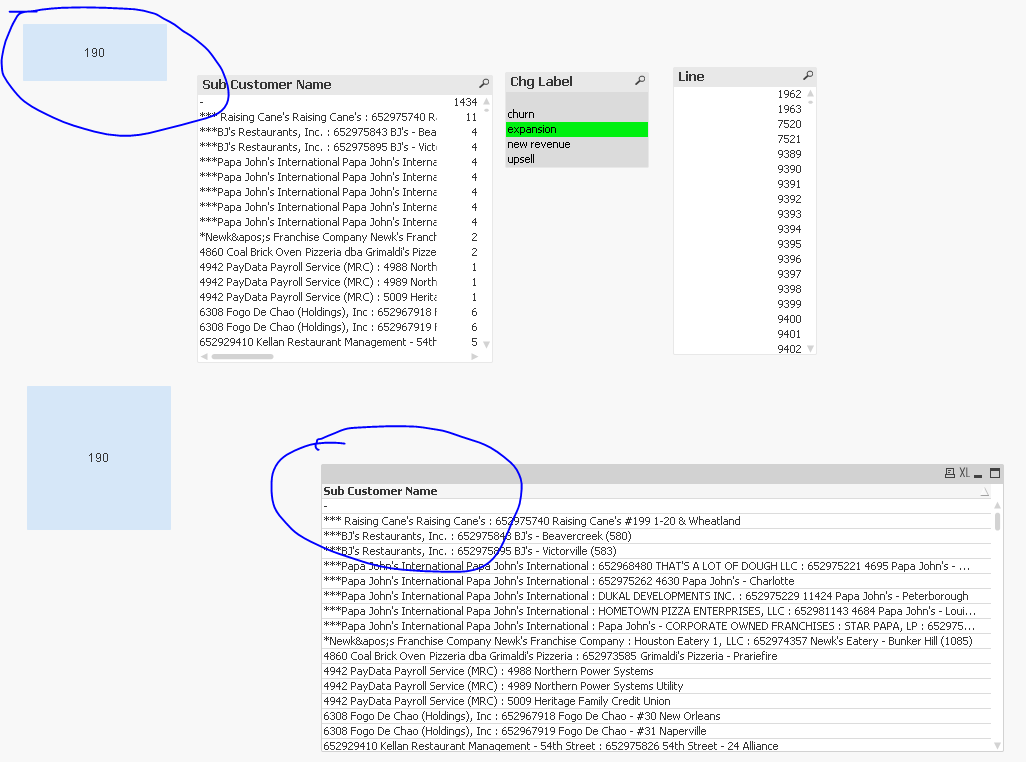This screenshot has height=762, width=1026.
Task: Select Line value 7520
Action: 739,124
